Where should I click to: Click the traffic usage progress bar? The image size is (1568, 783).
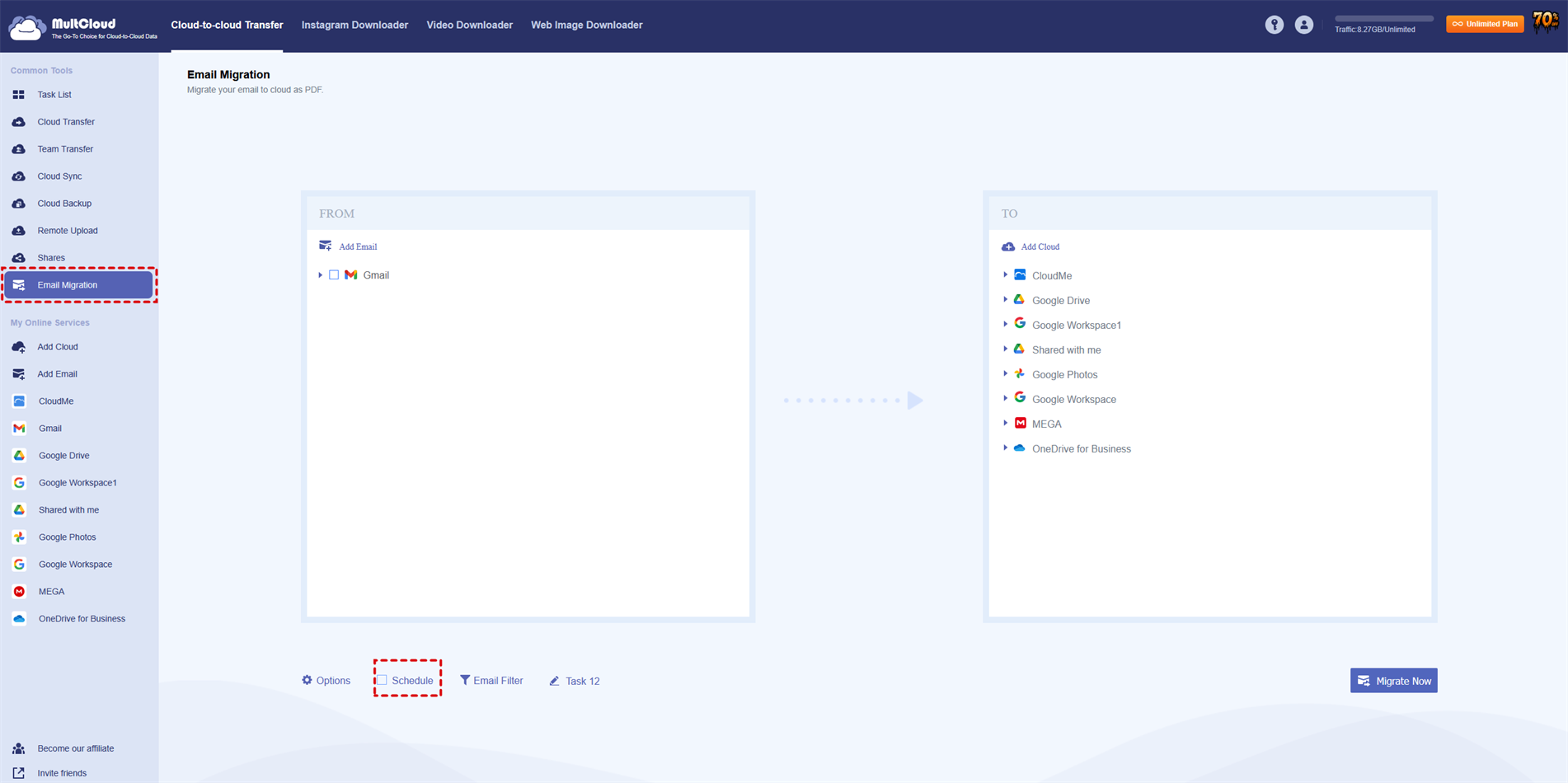point(1383,18)
